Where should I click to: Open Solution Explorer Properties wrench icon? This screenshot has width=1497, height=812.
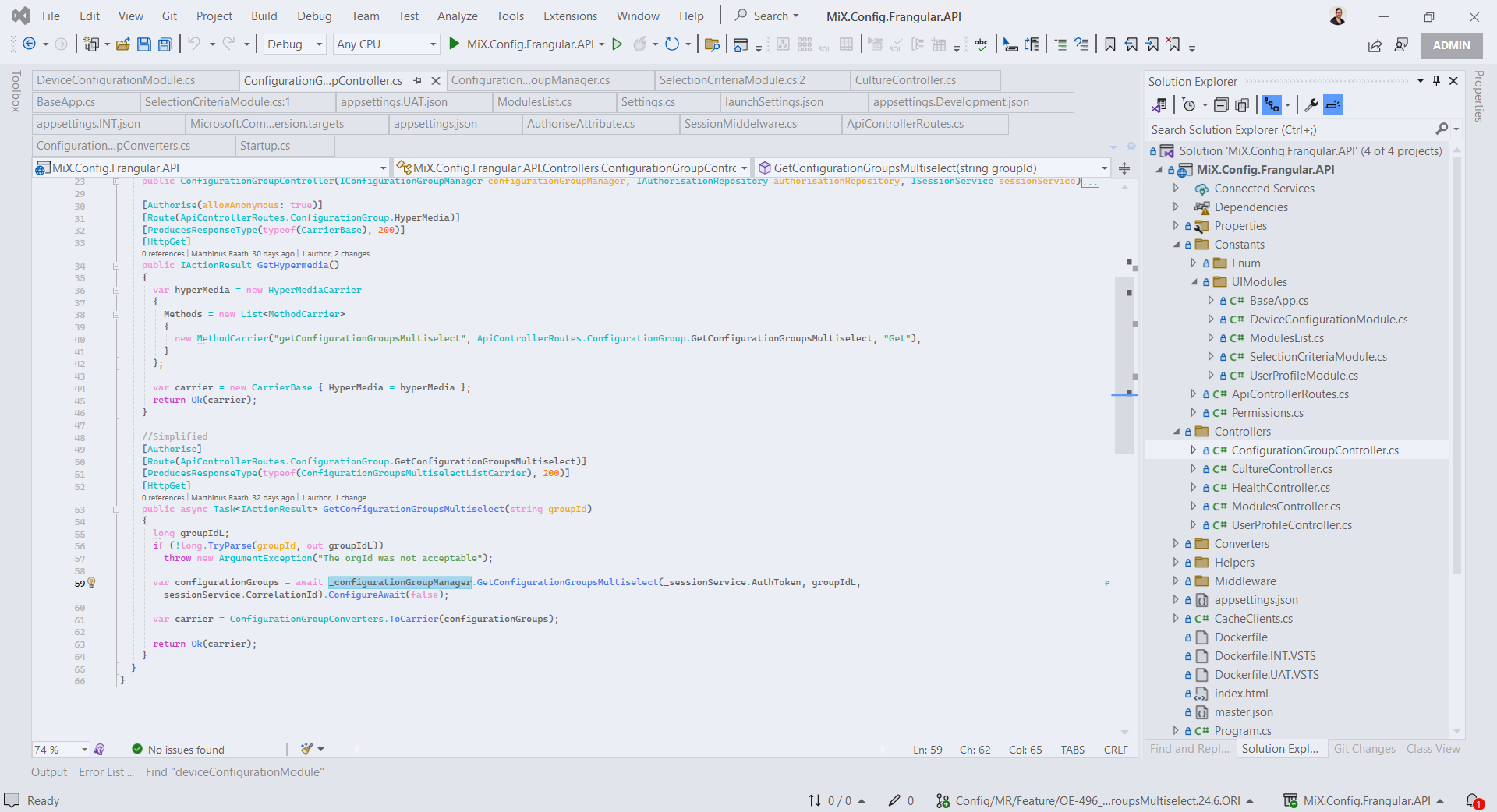(1311, 105)
